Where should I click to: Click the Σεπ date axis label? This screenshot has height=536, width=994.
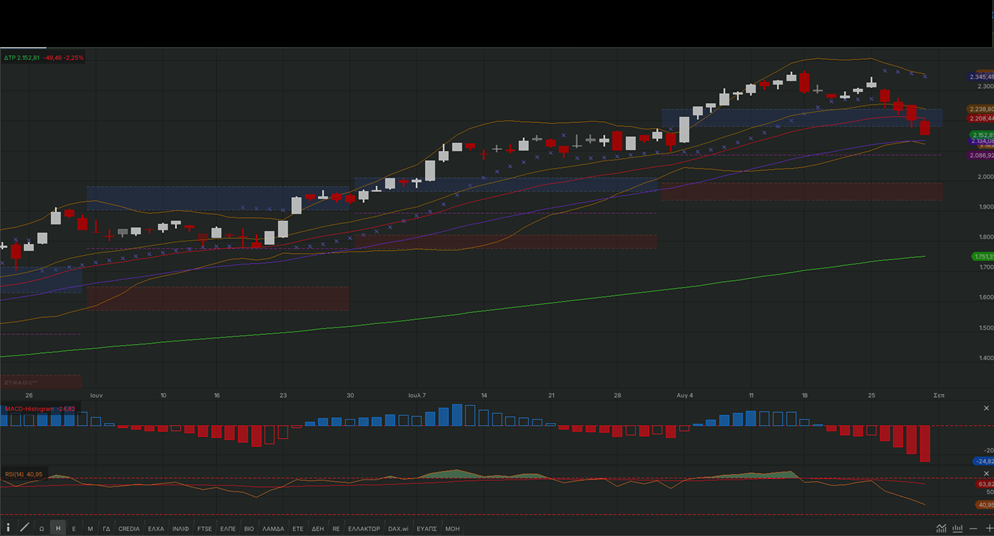click(x=939, y=395)
